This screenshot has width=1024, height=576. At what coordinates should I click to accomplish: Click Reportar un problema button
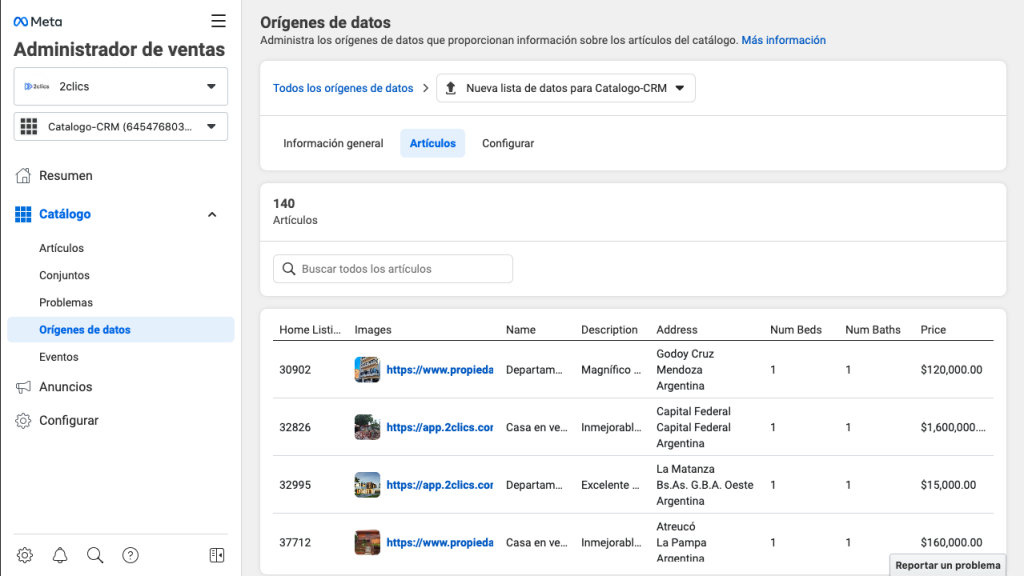[948, 566]
